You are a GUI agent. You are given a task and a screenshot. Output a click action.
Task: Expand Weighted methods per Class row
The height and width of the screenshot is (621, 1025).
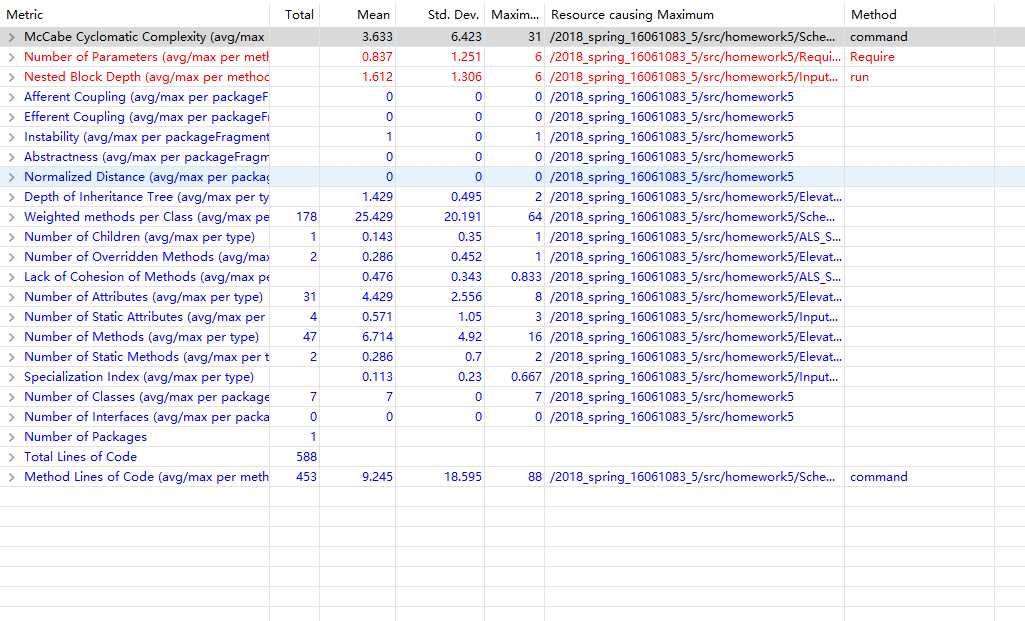[12, 218]
